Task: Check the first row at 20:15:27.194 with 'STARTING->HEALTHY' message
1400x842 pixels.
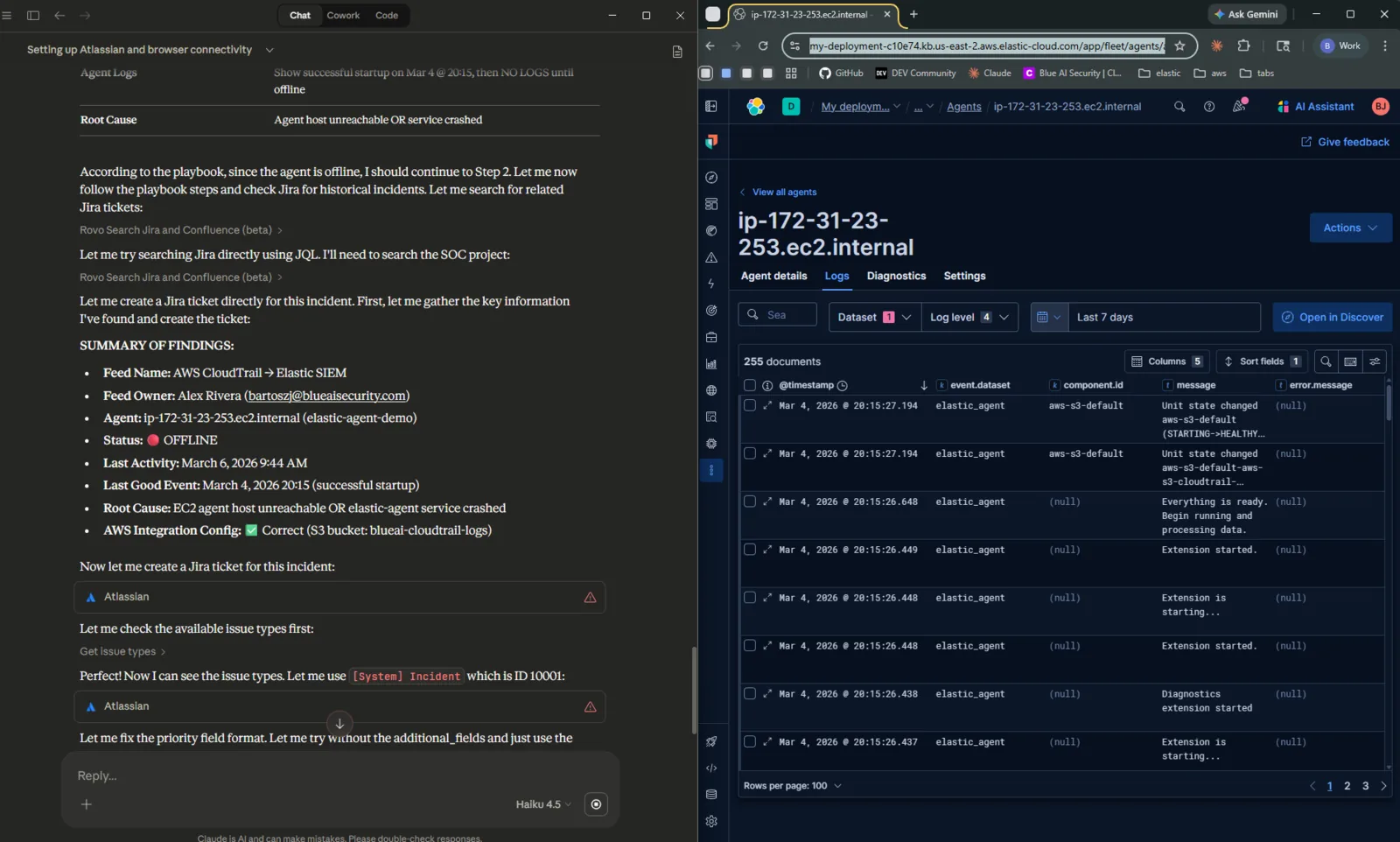Action: 750,405
